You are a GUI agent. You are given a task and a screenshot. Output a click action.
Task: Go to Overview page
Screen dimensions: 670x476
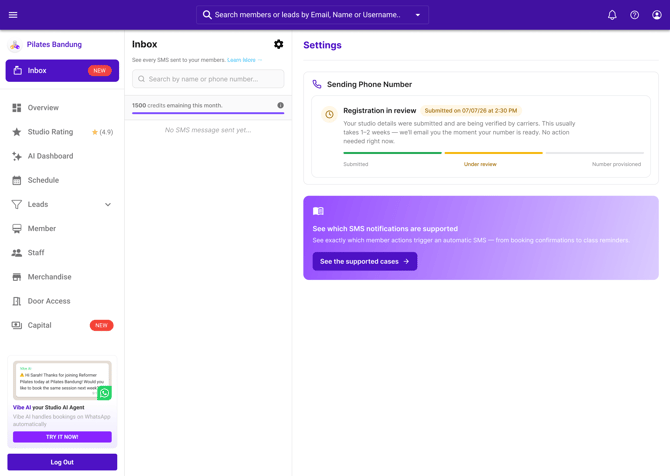[x=62, y=108]
